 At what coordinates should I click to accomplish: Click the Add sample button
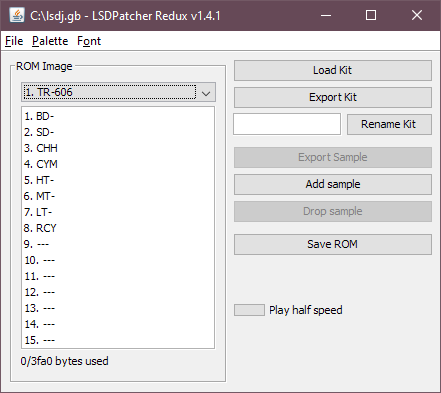coord(333,184)
